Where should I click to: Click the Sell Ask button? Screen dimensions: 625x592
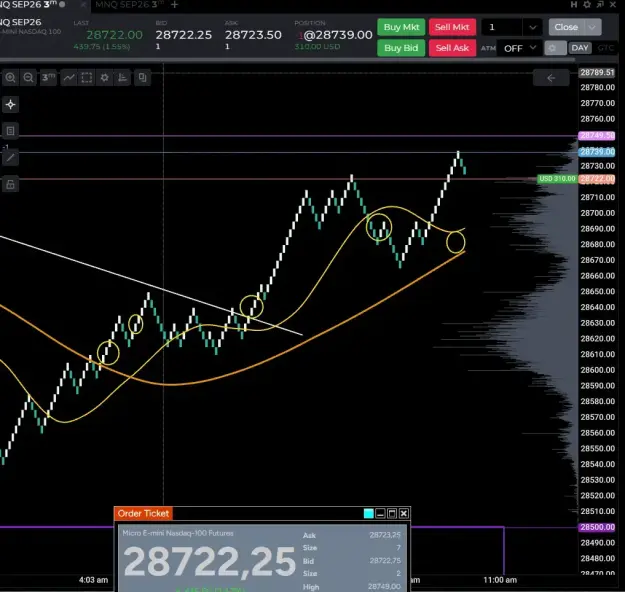452,48
